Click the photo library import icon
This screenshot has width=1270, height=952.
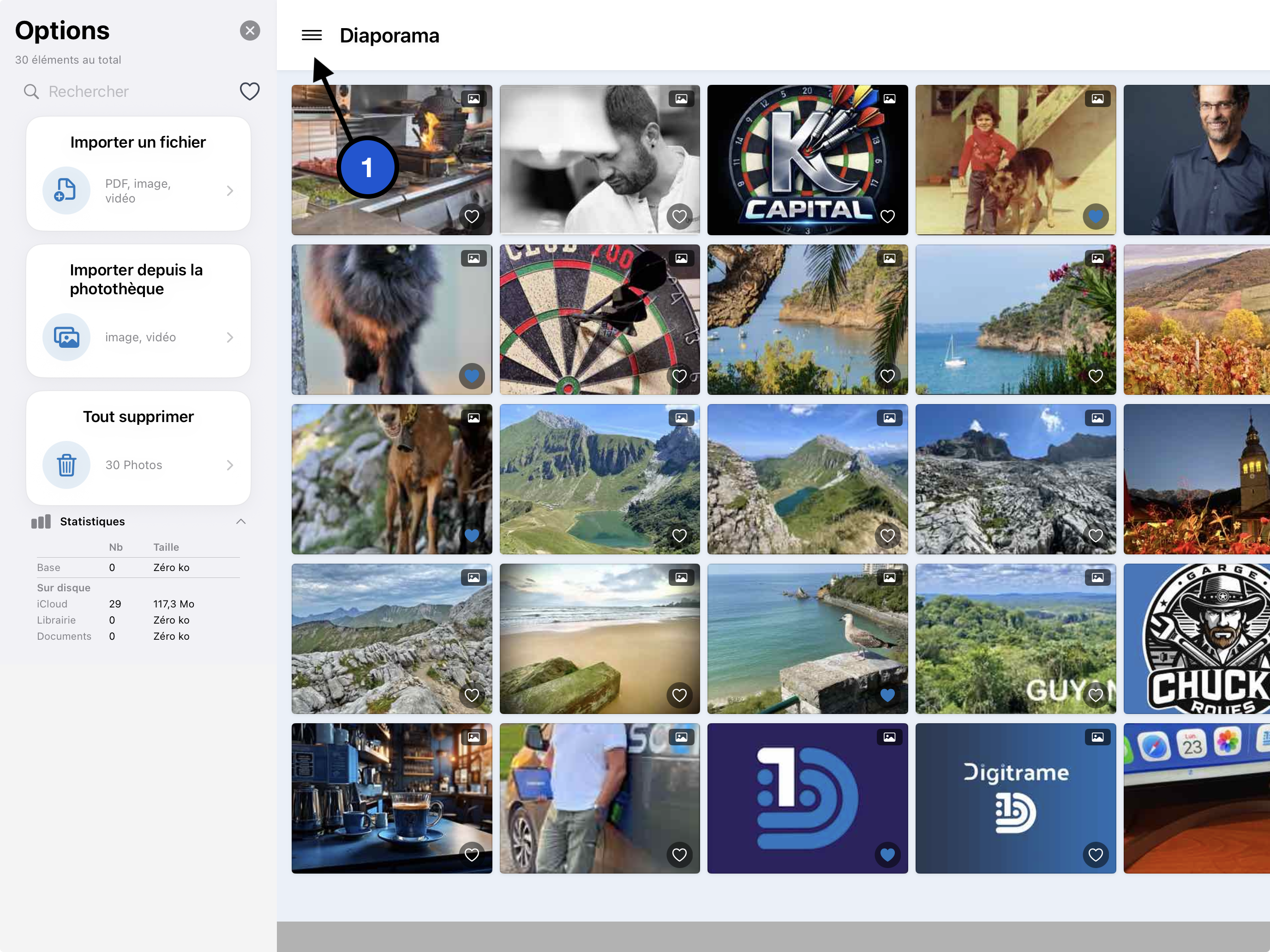click(66, 337)
